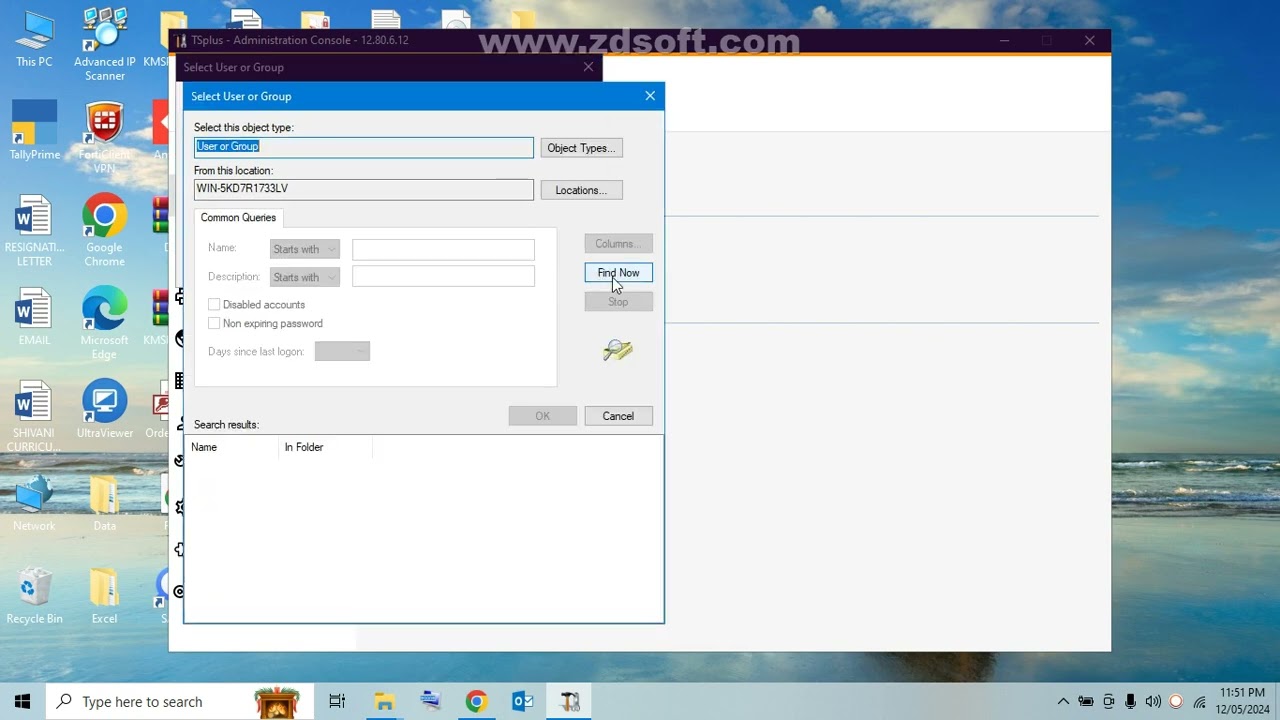Select the EMAIL Word document icon
Screen dimensions: 1280x720
pyautogui.click(x=34, y=317)
